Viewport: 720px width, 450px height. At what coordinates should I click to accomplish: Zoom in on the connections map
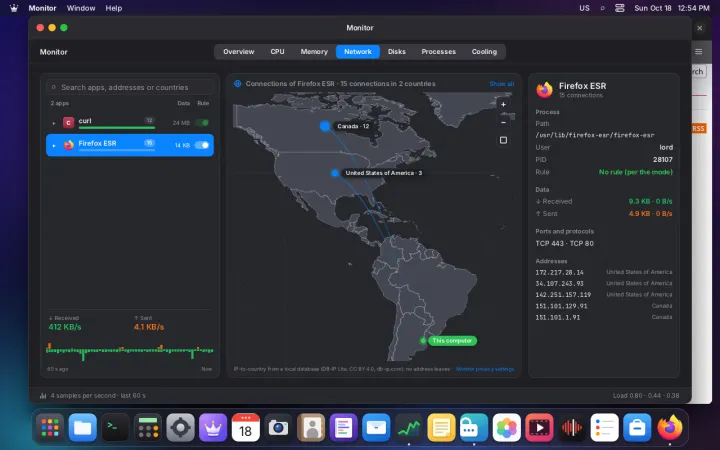(503, 105)
